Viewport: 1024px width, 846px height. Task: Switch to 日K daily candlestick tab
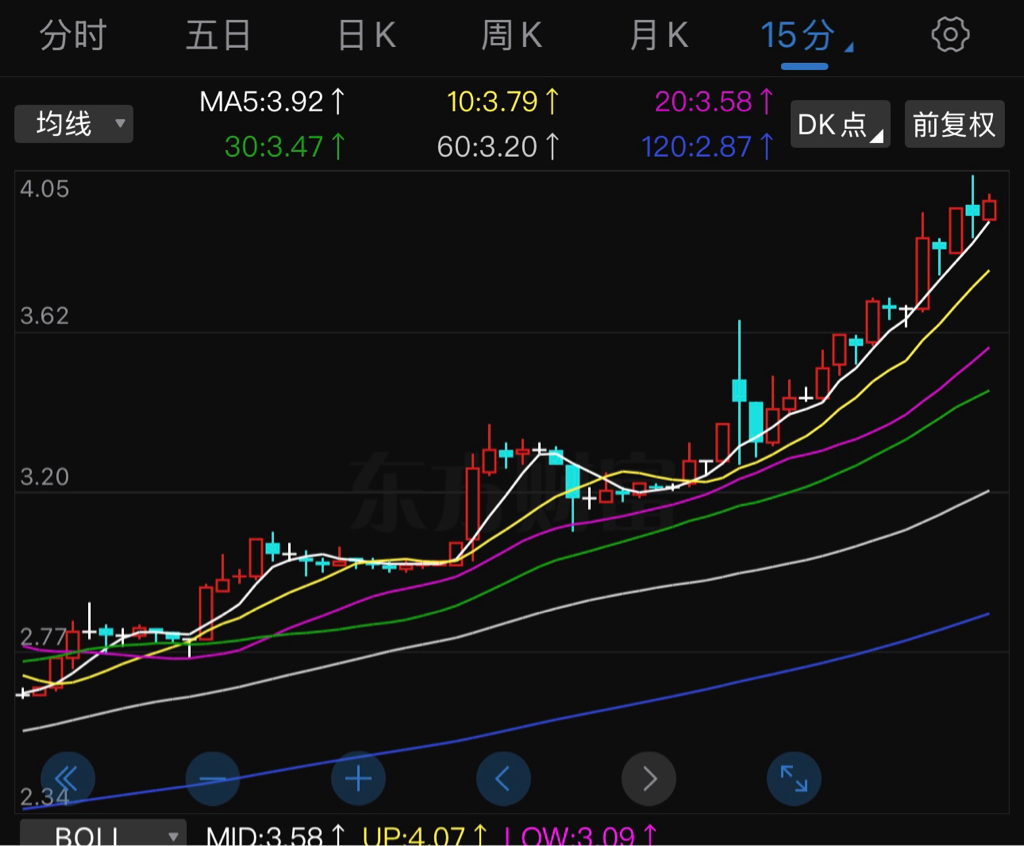point(367,35)
